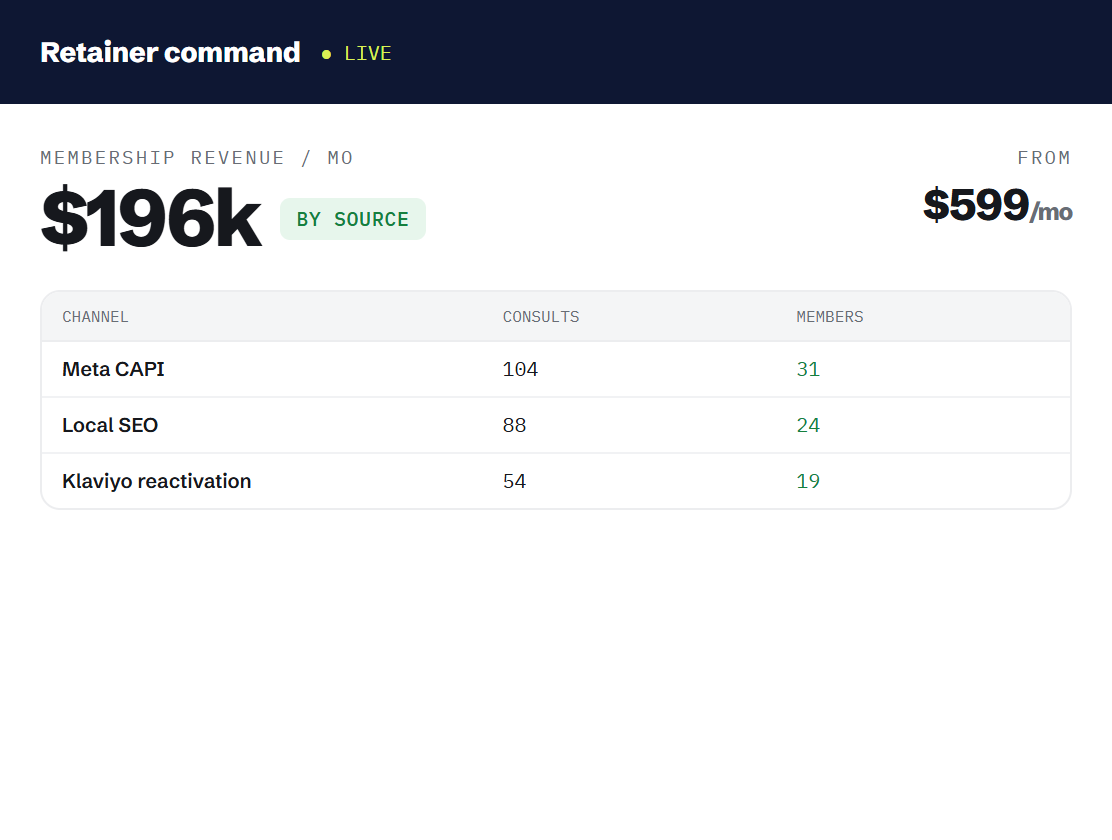Select the Local SEO row

pos(556,426)
